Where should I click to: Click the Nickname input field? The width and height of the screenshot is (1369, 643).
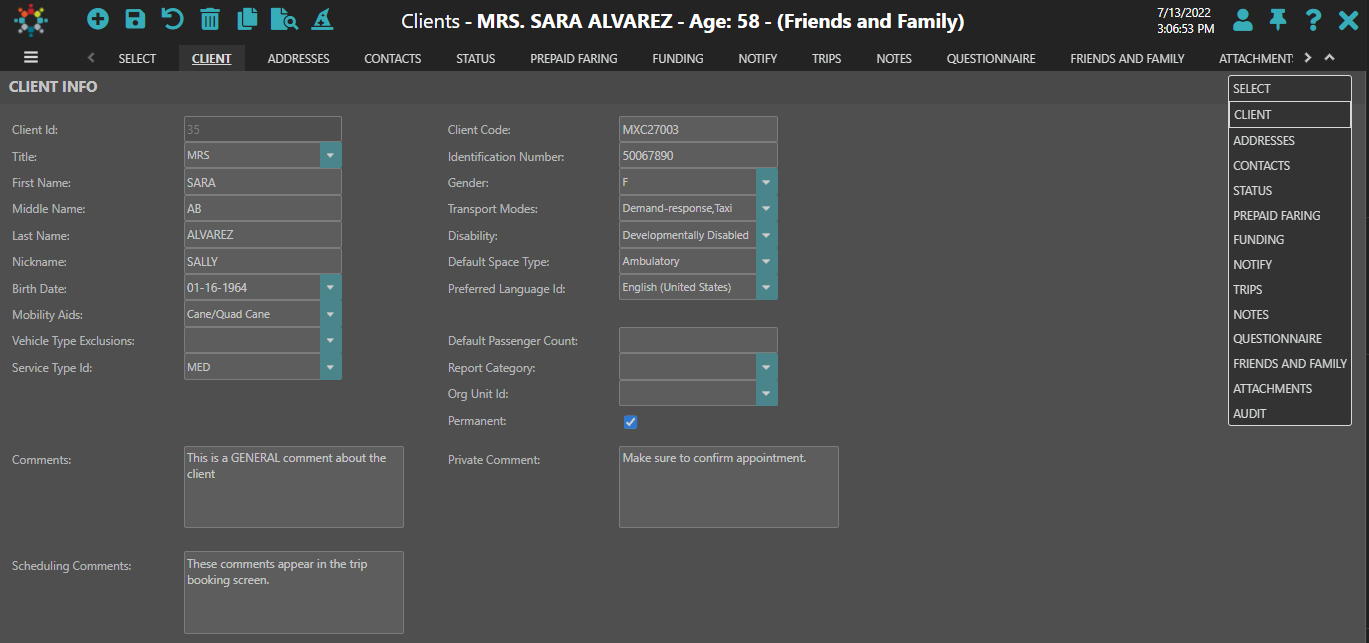[262, 262]
